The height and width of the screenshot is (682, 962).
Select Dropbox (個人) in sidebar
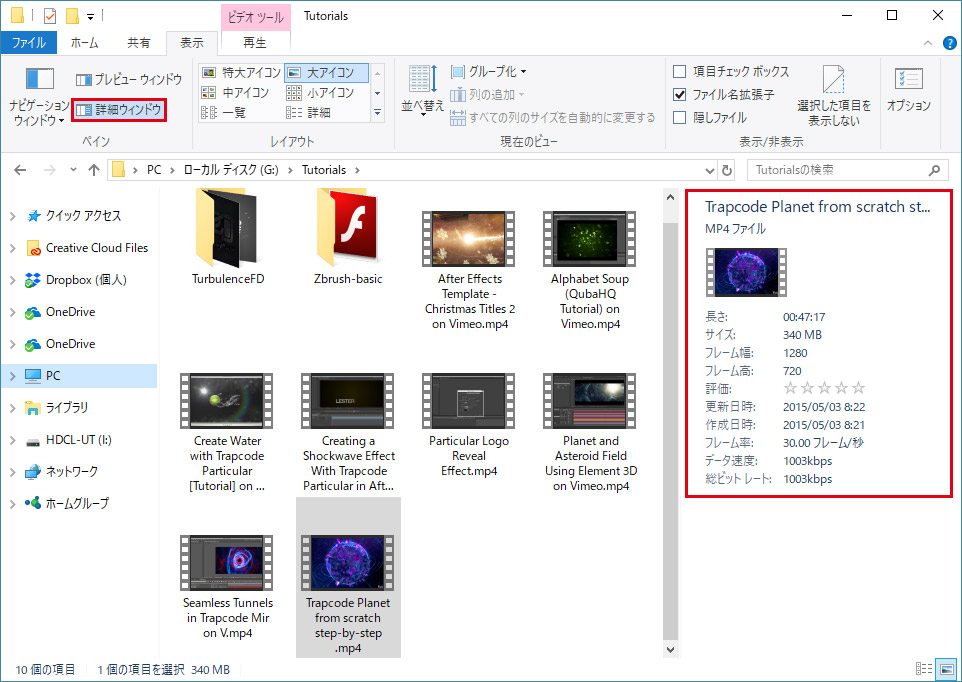86,280
